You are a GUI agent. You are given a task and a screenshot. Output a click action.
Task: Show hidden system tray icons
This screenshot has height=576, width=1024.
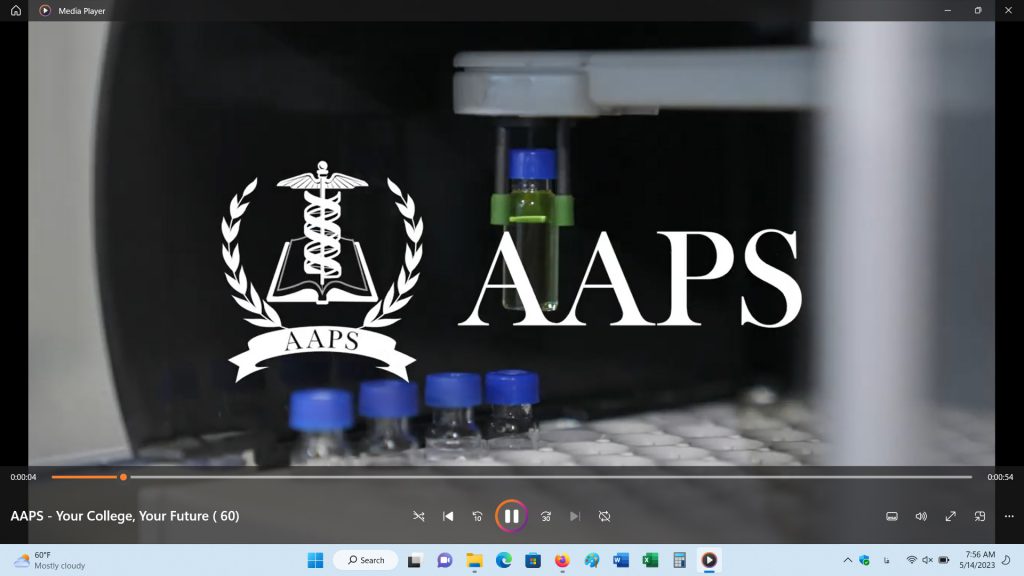click(x=848, y=560)
